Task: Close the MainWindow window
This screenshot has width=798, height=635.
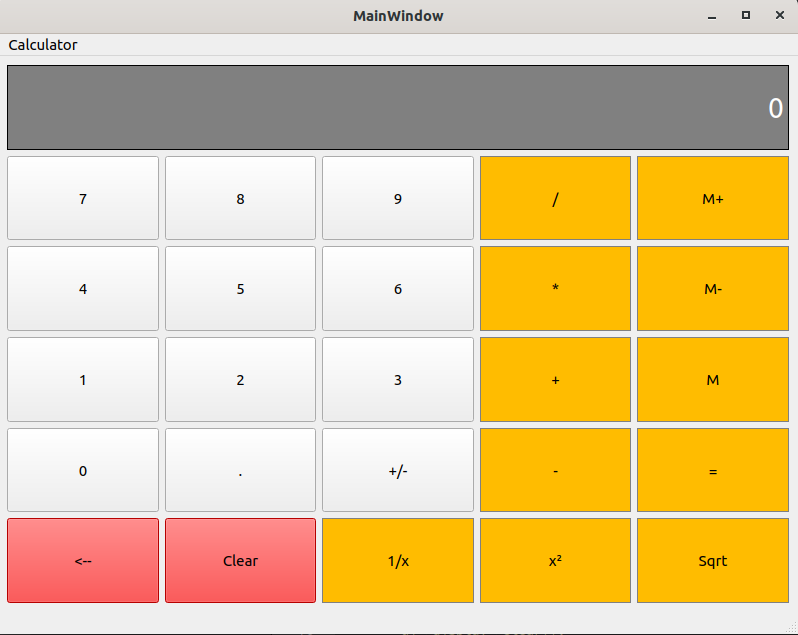Action: (x=780, y=16)
